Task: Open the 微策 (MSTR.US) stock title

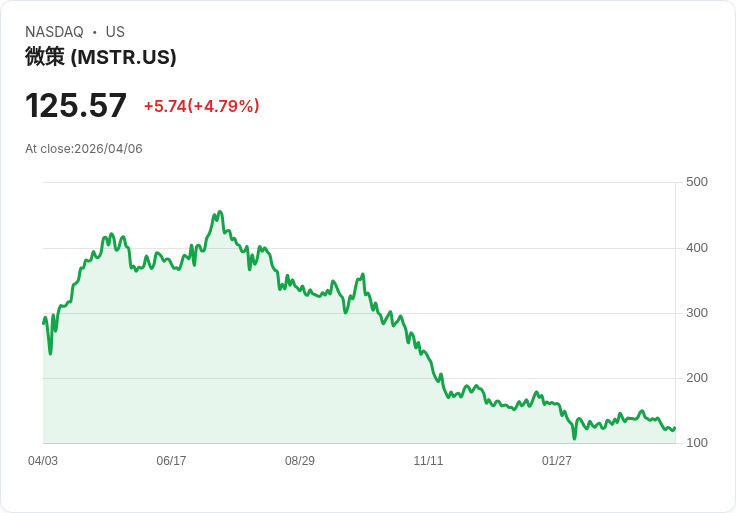Action: click(x=100, y=57)
